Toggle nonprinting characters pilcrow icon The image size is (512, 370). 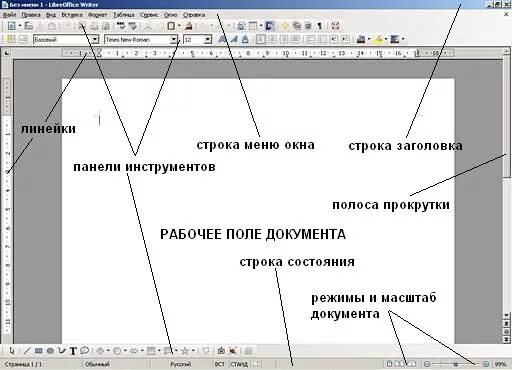coord(320,26)
